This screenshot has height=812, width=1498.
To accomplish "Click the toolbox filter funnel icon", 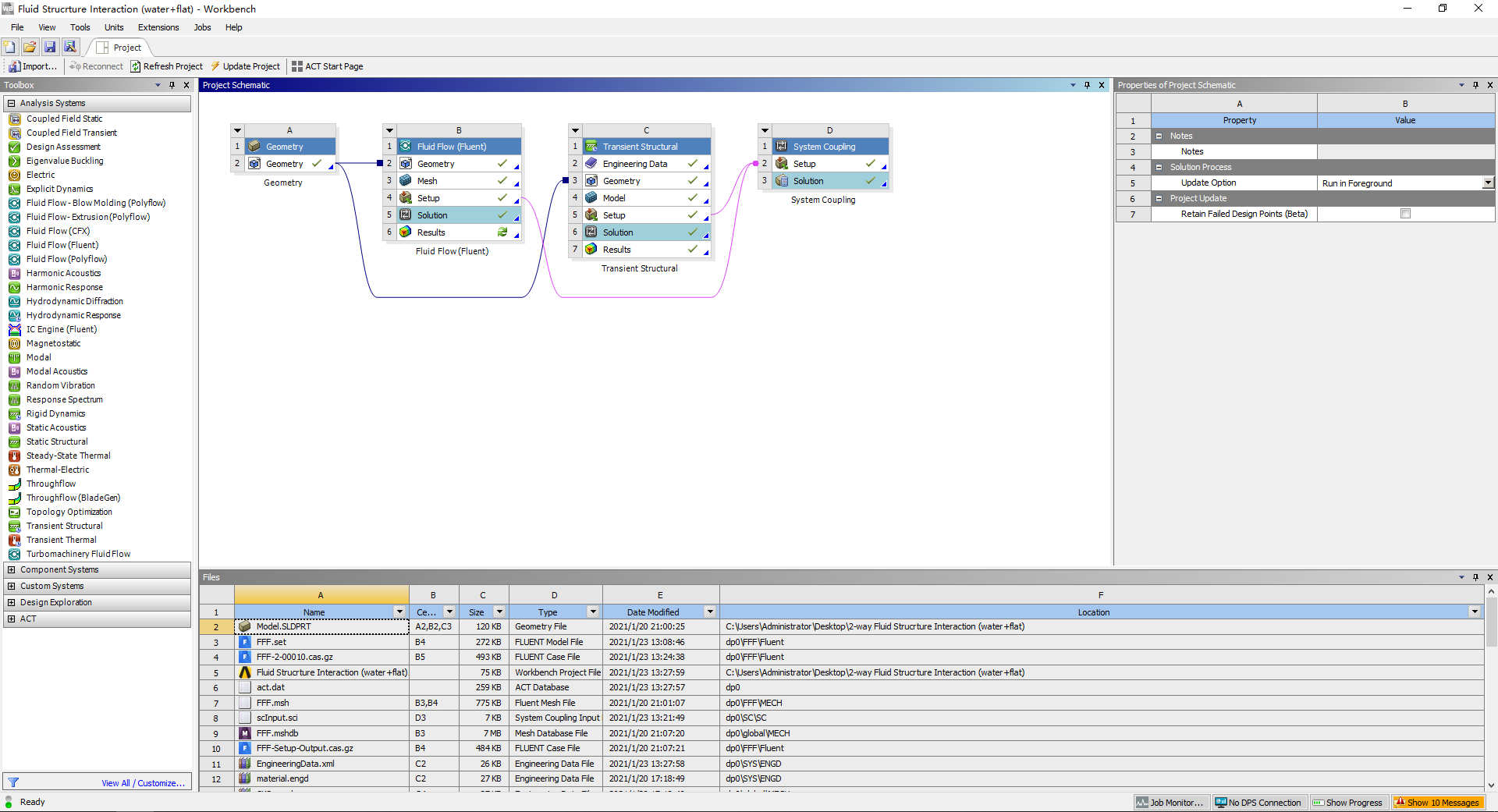I will click(x=13, y=782).
